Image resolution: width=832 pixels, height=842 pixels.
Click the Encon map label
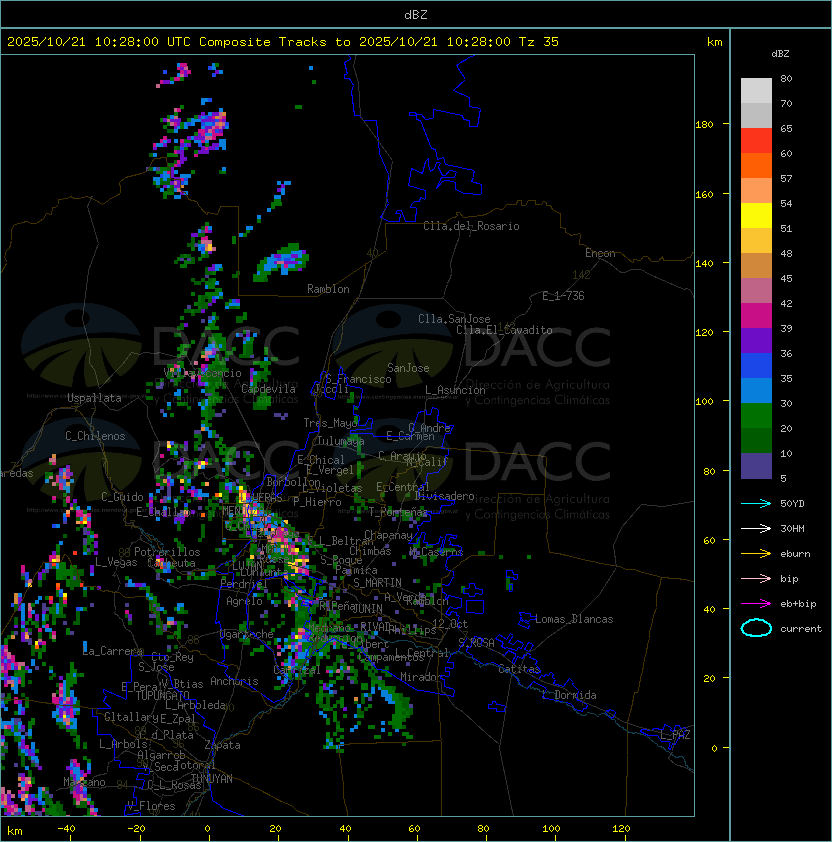coord(600,253)
